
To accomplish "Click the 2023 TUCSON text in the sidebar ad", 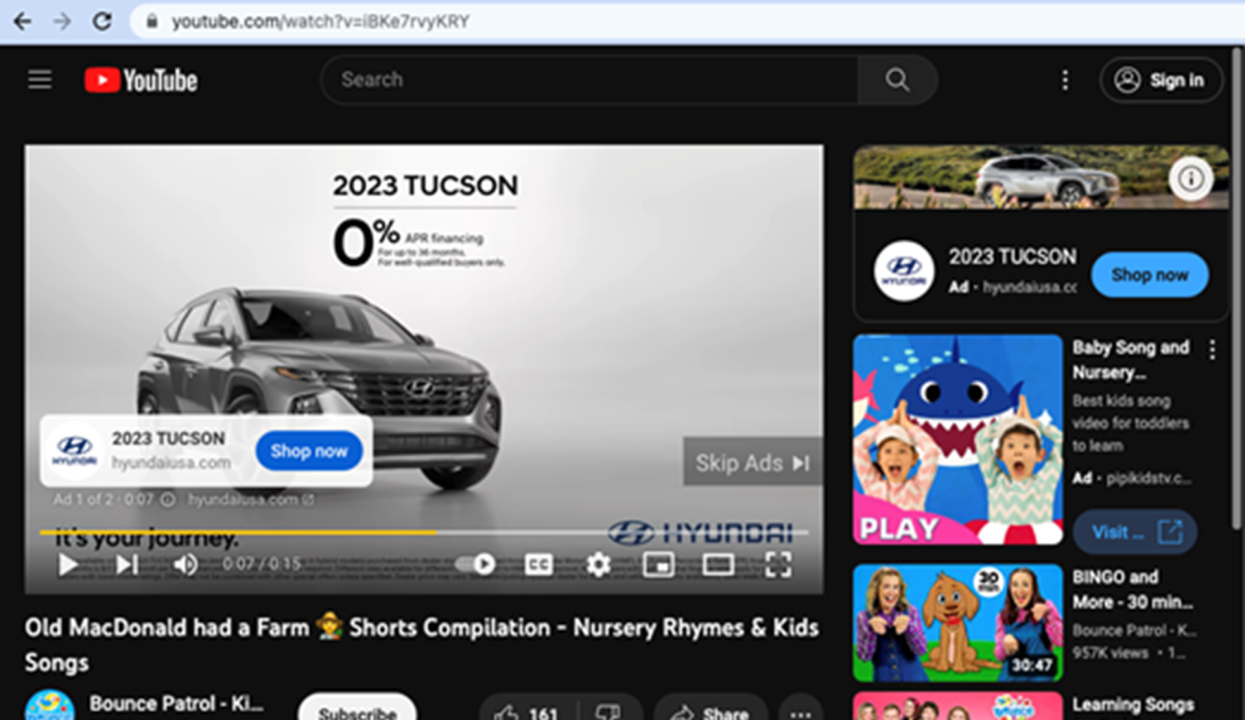I will tap(1012, 257).
